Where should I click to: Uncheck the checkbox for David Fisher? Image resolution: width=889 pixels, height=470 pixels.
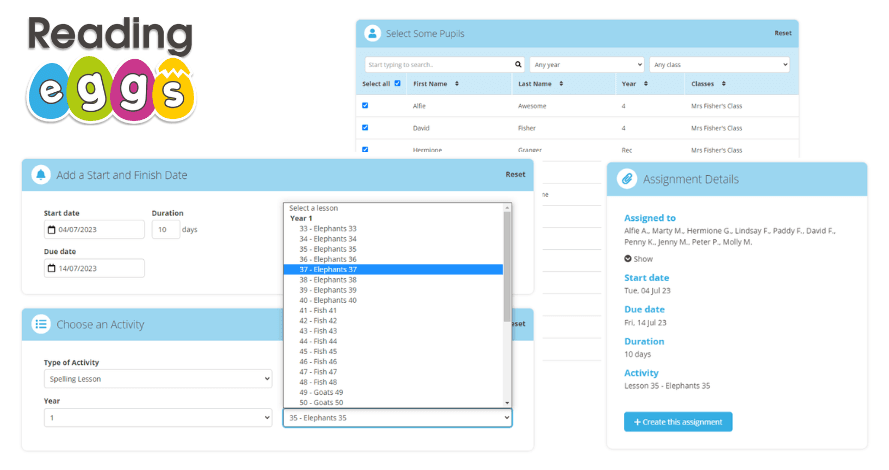(365, 127)
